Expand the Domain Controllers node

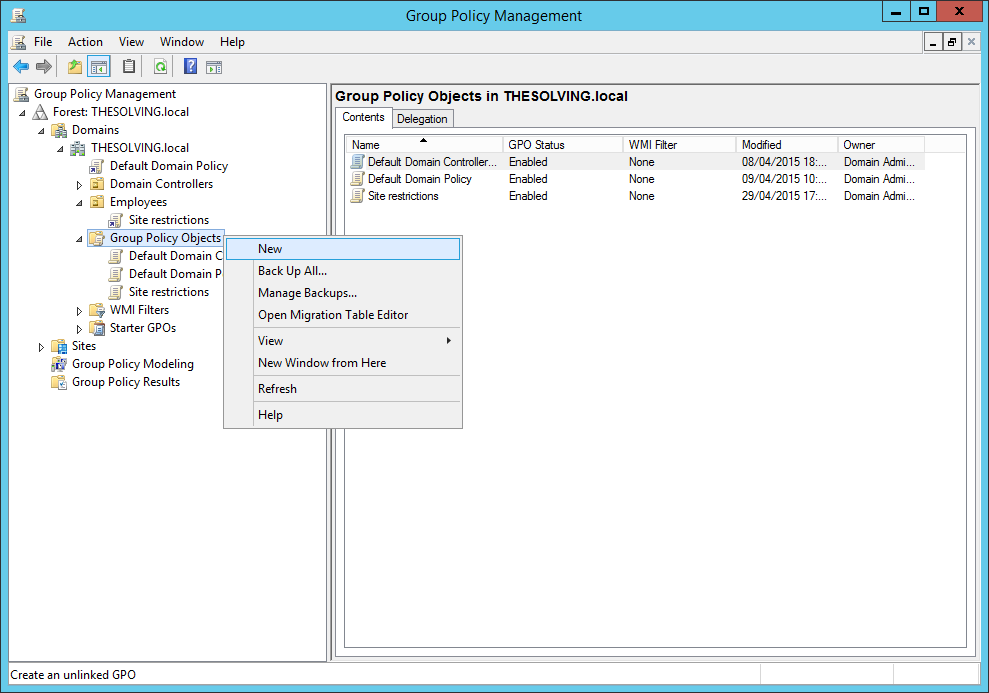click(79, 185)
